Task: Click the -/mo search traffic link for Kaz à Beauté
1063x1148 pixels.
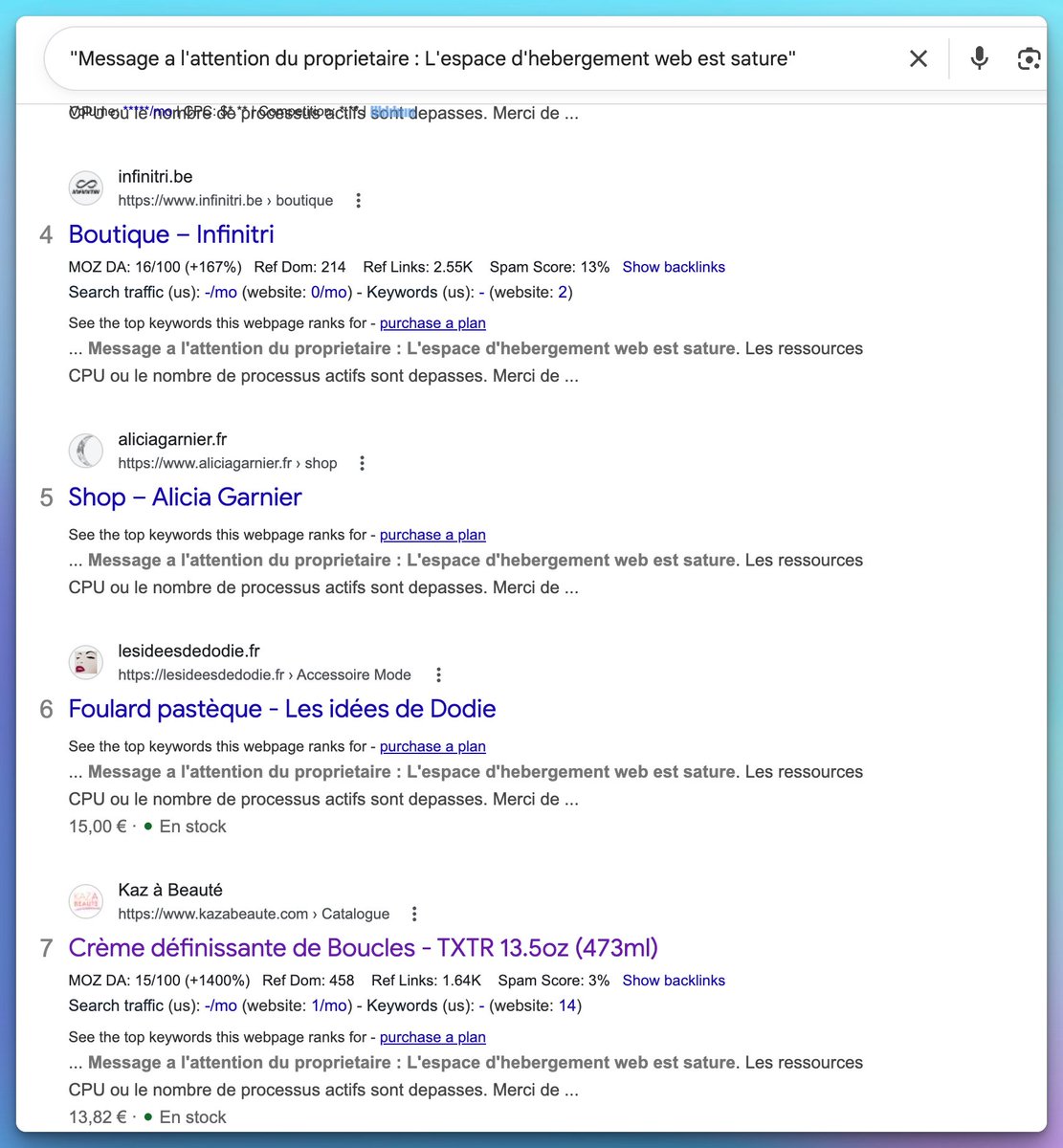Action: (x=221, y=1005)
